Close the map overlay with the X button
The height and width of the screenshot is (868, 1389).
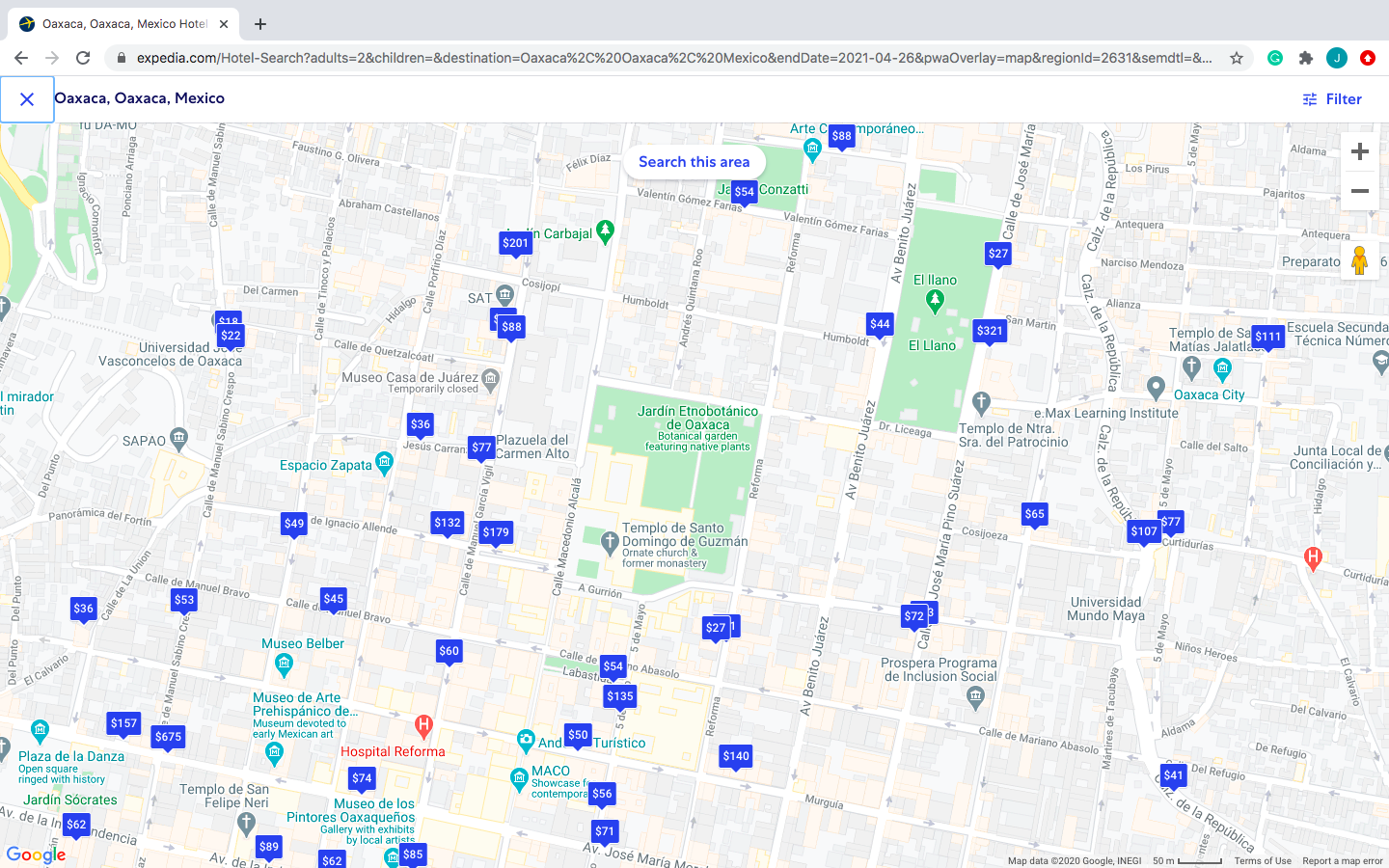click(x=27, y=99)
